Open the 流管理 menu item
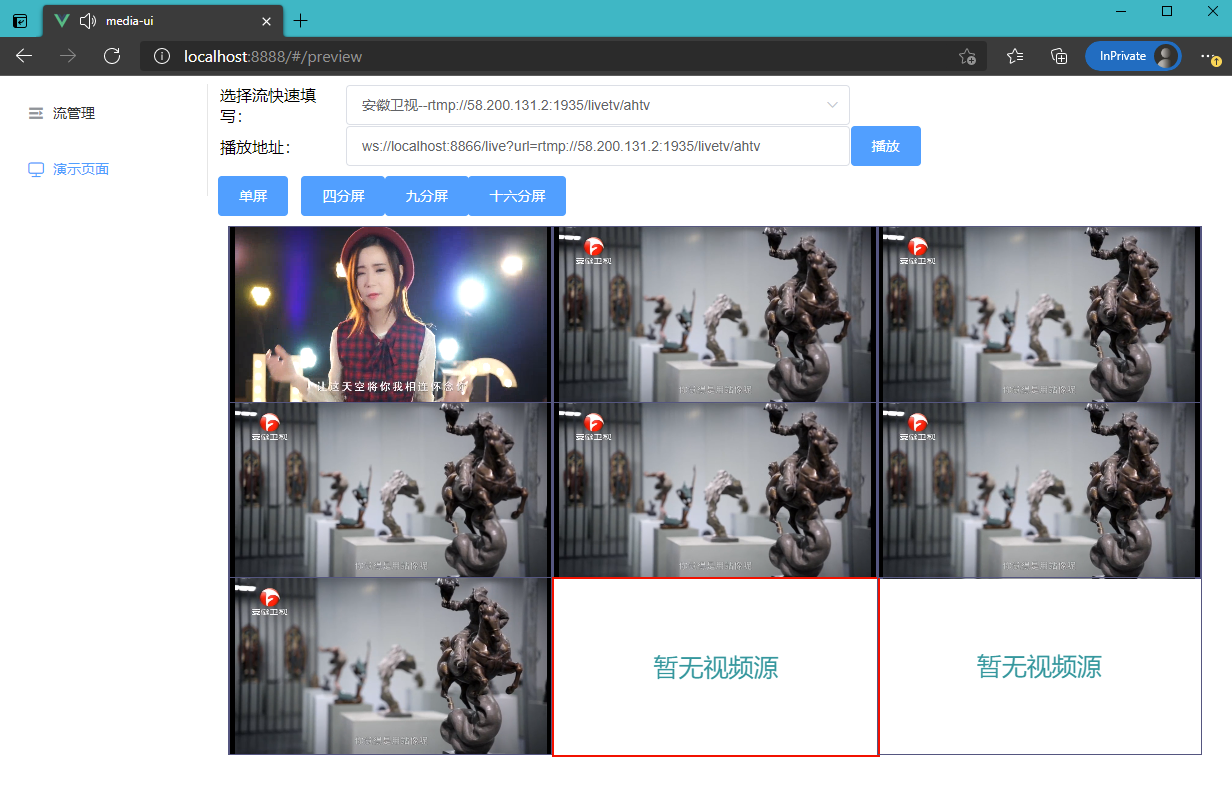The width and height of the screenshot is (1232, 808). coord(73,114)
